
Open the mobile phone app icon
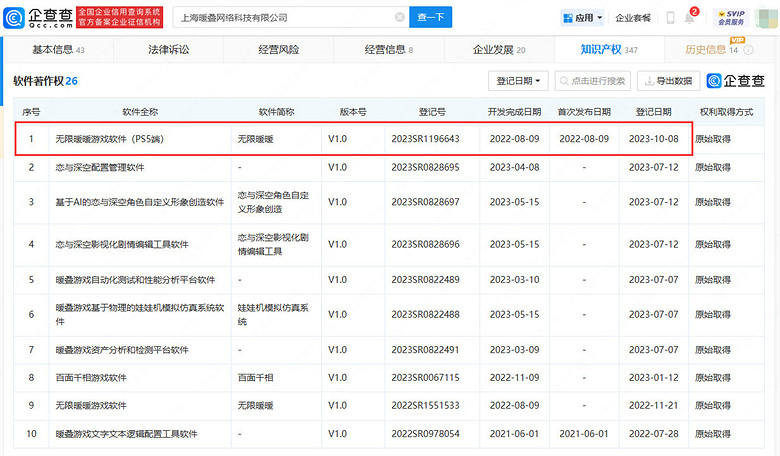pos(671,17)
